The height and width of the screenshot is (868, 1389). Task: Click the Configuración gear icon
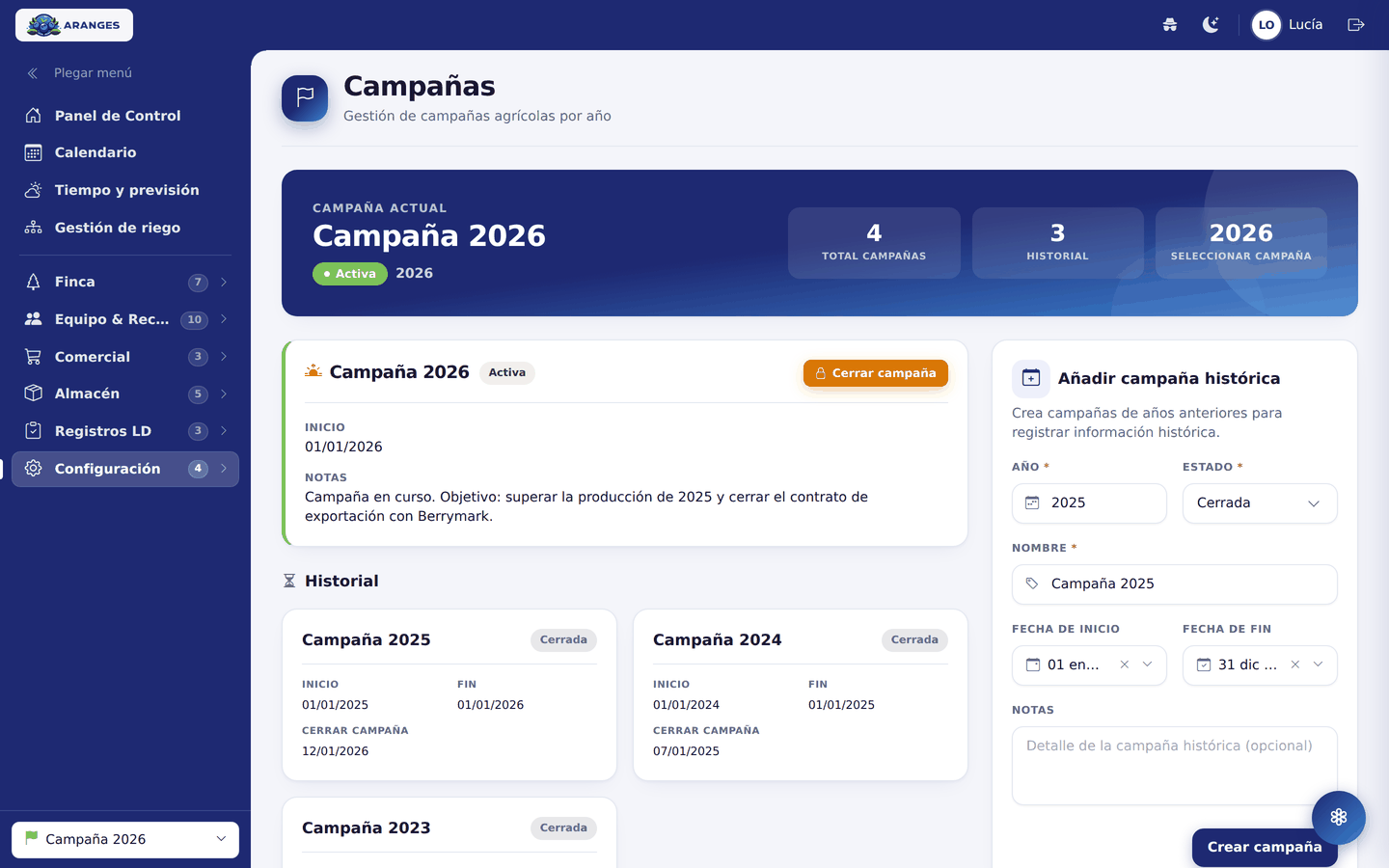34,469
